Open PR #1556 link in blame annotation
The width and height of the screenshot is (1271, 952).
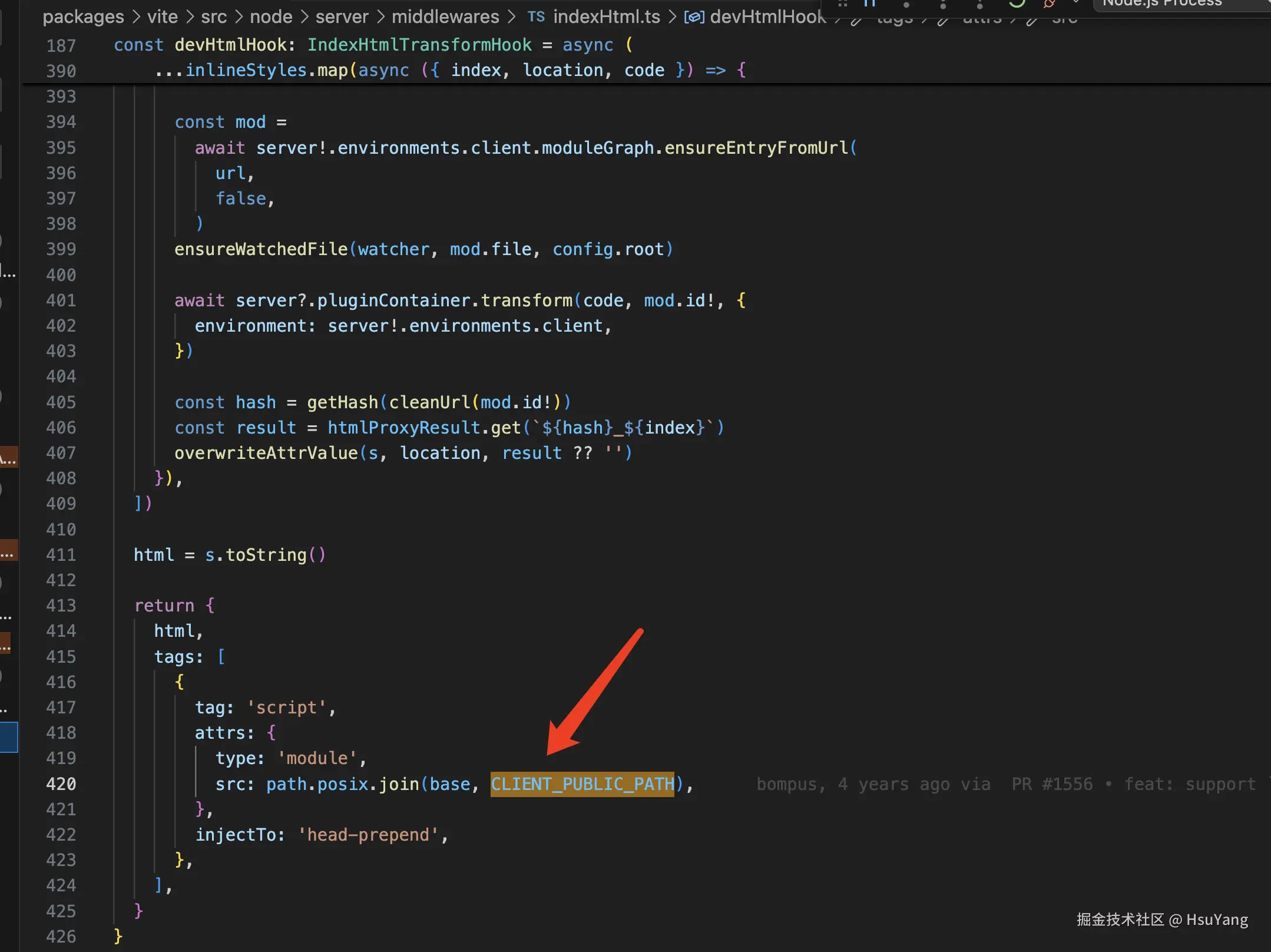[1052, 784]
